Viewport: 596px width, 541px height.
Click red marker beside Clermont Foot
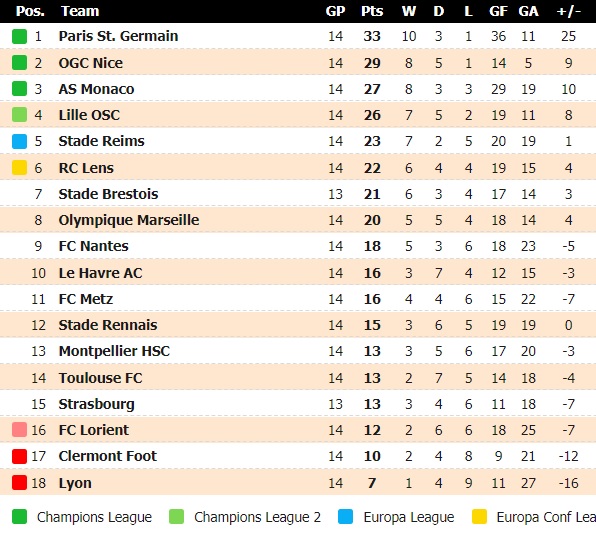pos(19,456)
